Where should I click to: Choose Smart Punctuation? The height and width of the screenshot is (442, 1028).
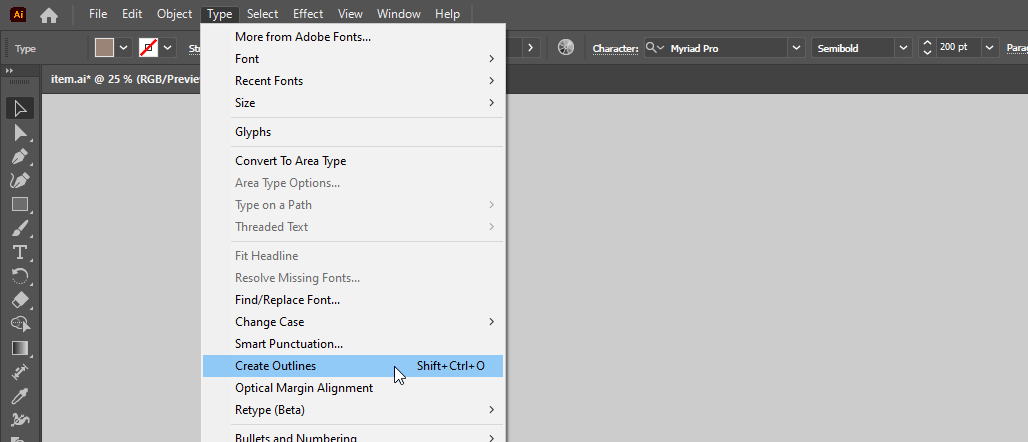point(353,344)
